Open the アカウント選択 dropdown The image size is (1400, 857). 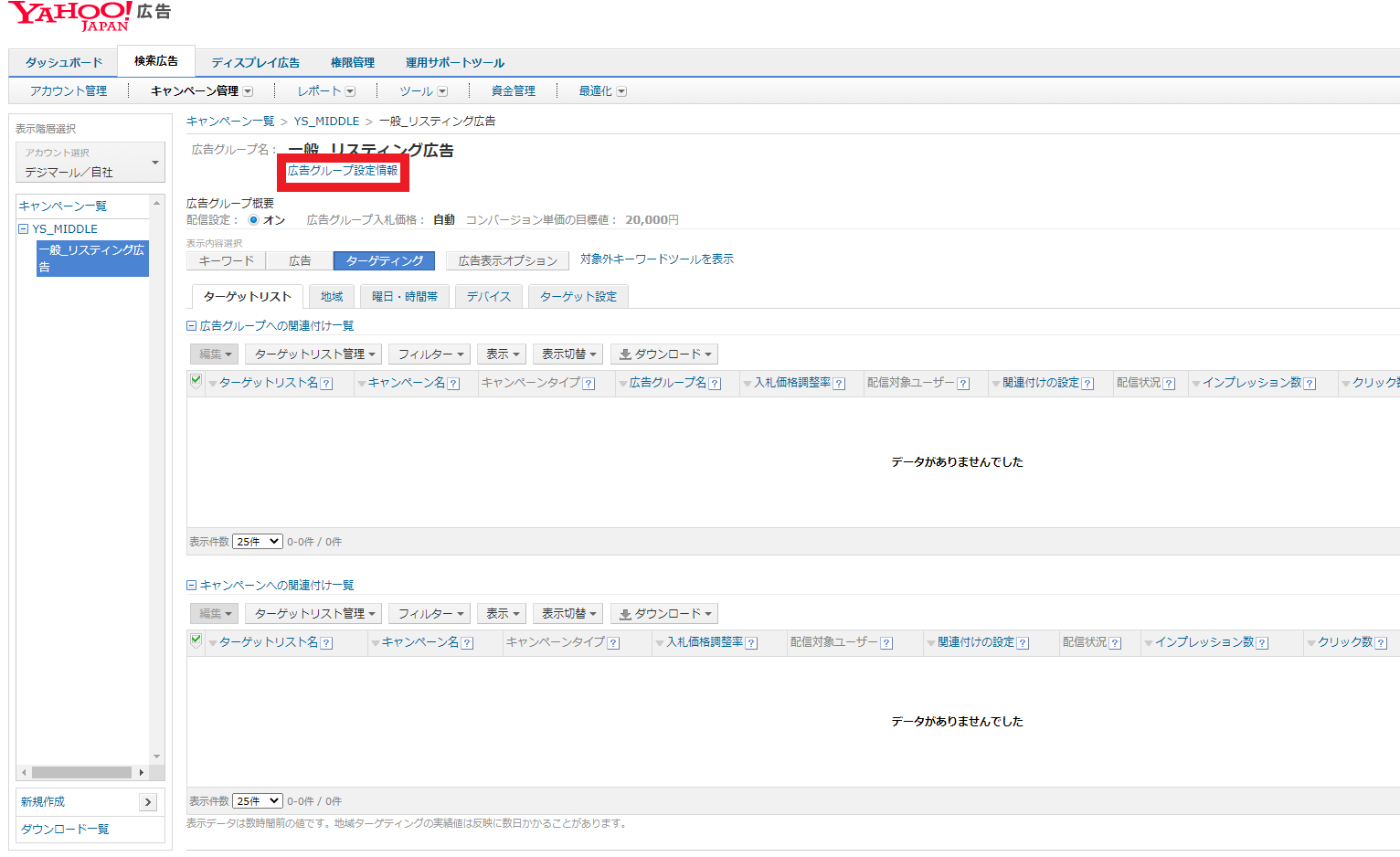(90, 164)
